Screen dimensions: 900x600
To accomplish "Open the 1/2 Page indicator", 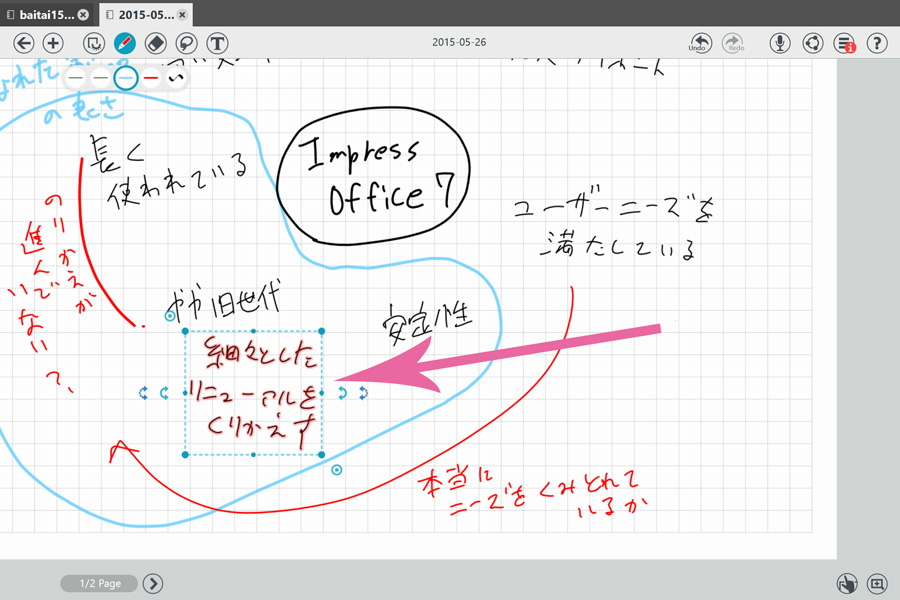I will [98, 584].
